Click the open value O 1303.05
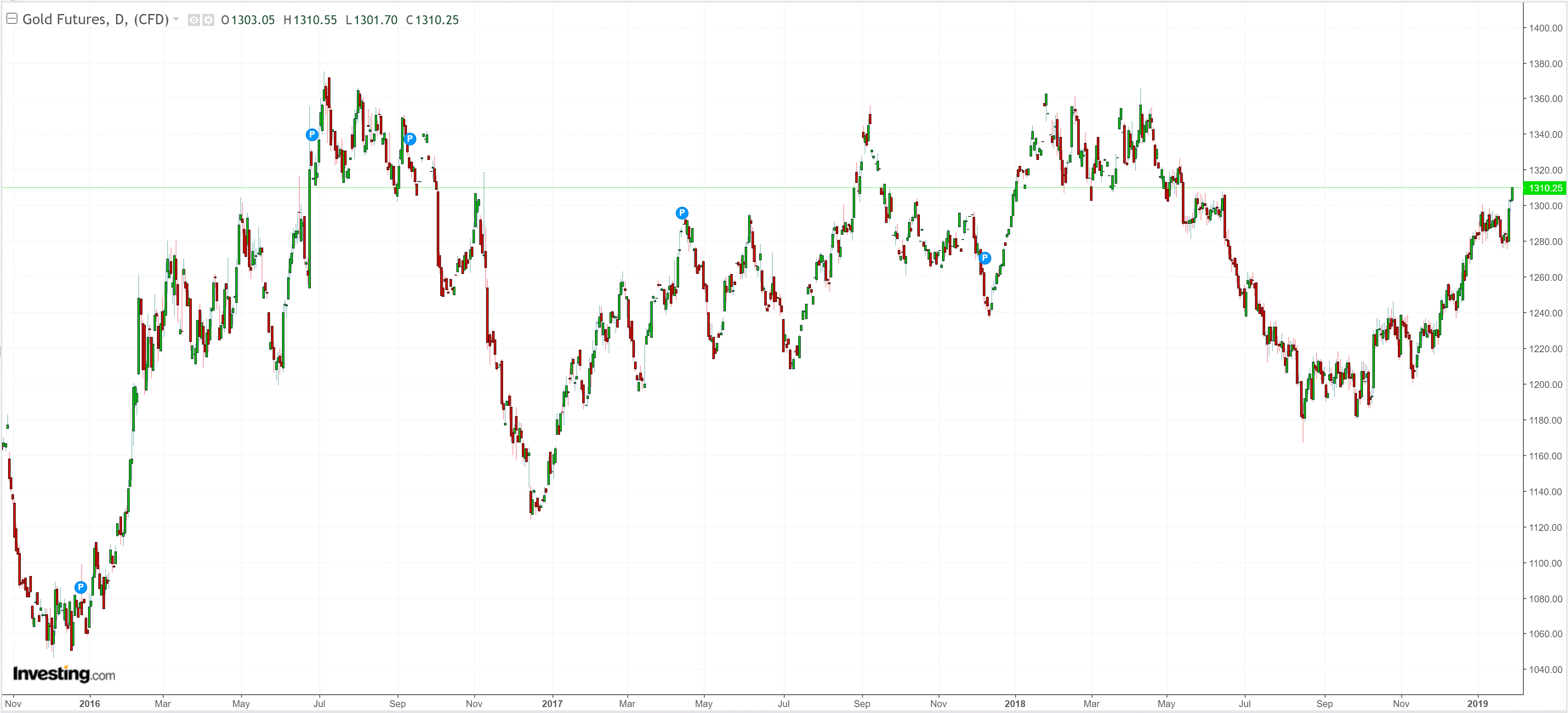 (x=248, y=20)
